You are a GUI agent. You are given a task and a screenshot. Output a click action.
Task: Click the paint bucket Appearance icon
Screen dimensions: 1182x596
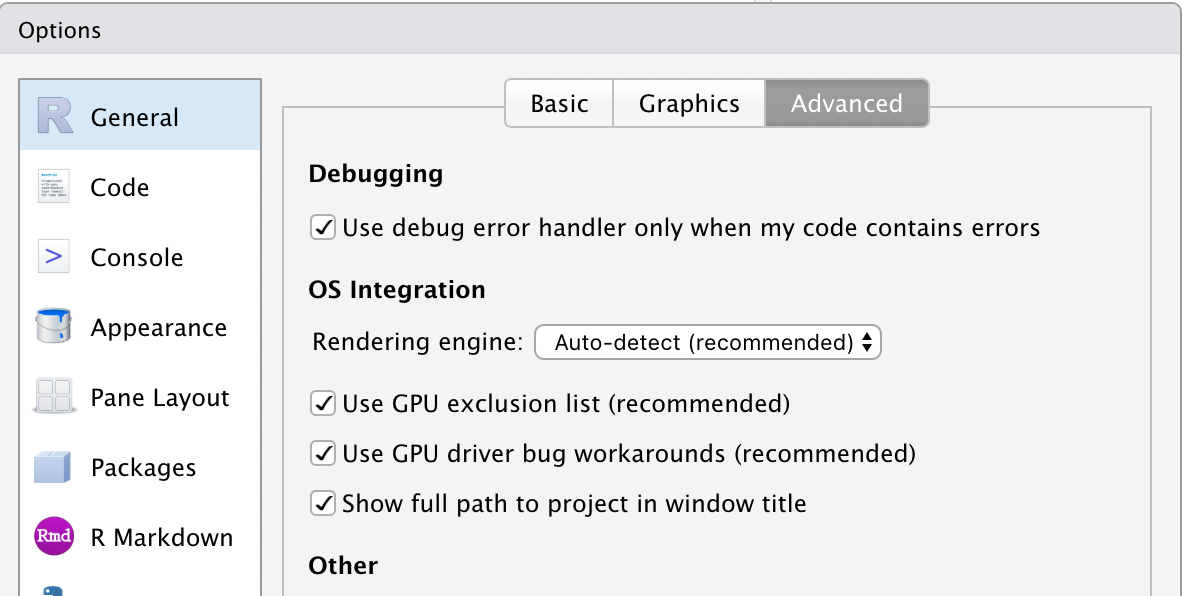pos(53,327)
